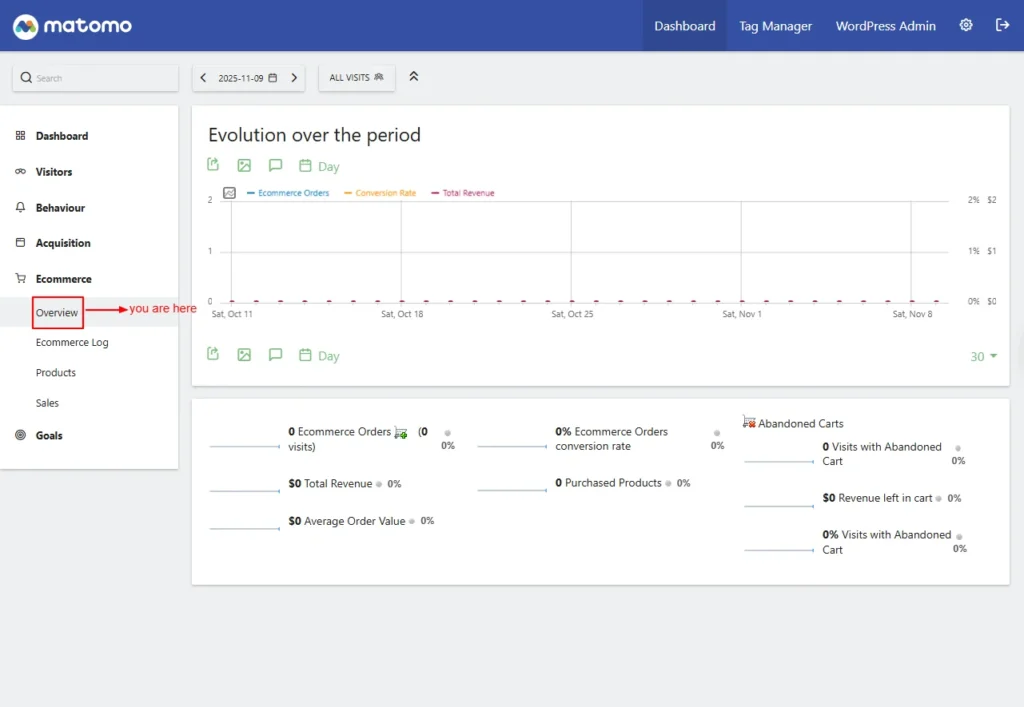
Task: Click the logout icon in top bar
Action: click(x=1002, y=25)
